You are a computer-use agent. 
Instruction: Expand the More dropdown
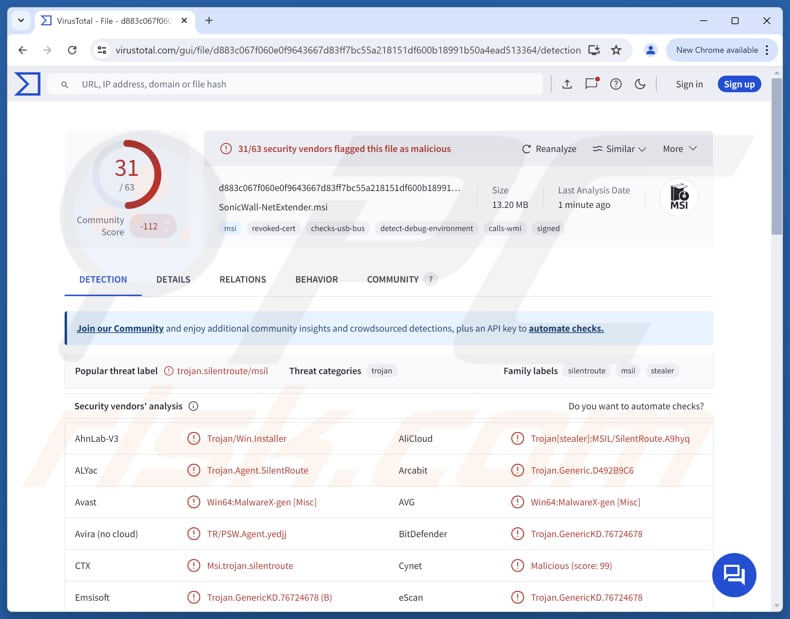679,149
